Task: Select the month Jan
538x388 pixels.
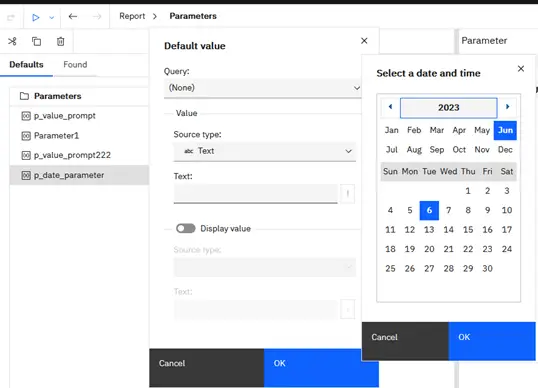Action: click(x=391, y=130)
